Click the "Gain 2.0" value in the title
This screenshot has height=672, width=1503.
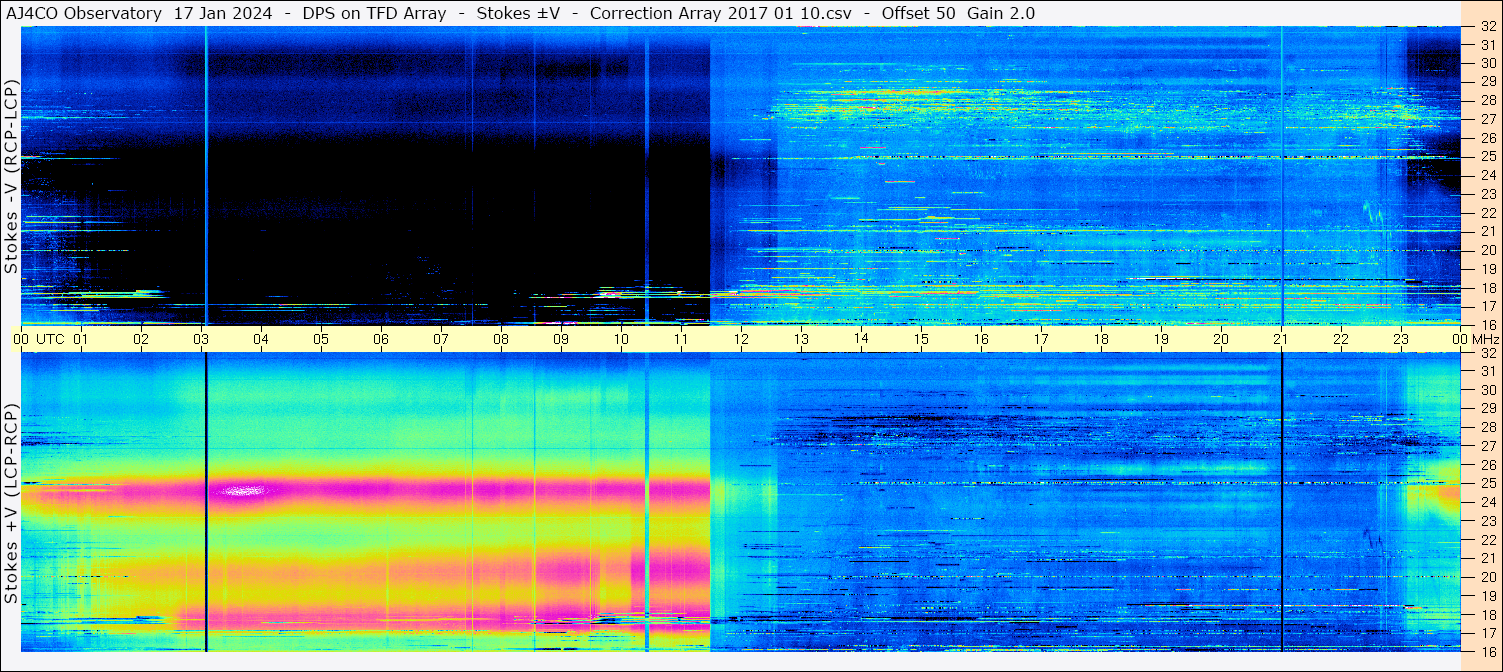1001,13
